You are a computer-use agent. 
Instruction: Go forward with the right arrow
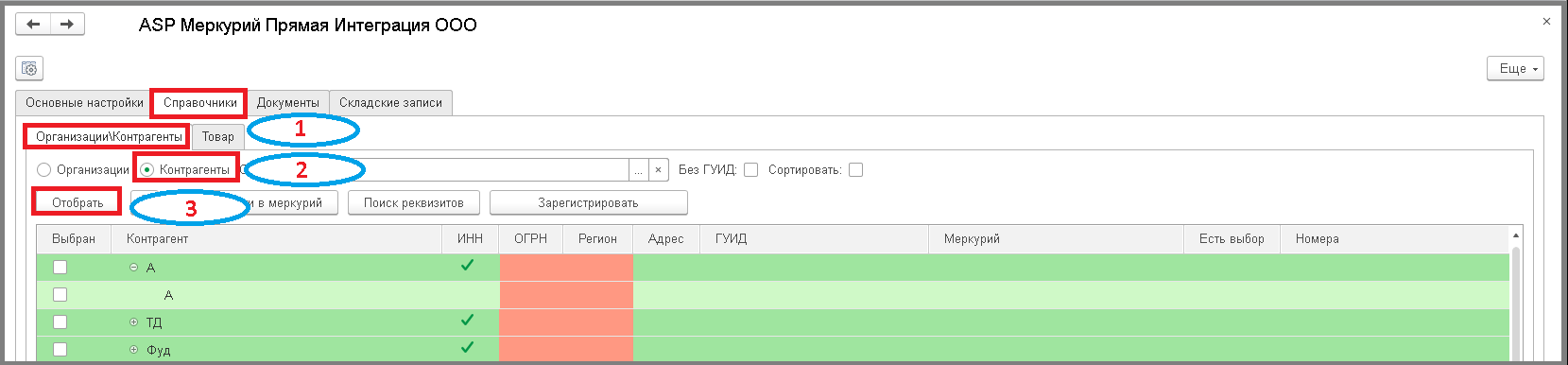(67, 25)
